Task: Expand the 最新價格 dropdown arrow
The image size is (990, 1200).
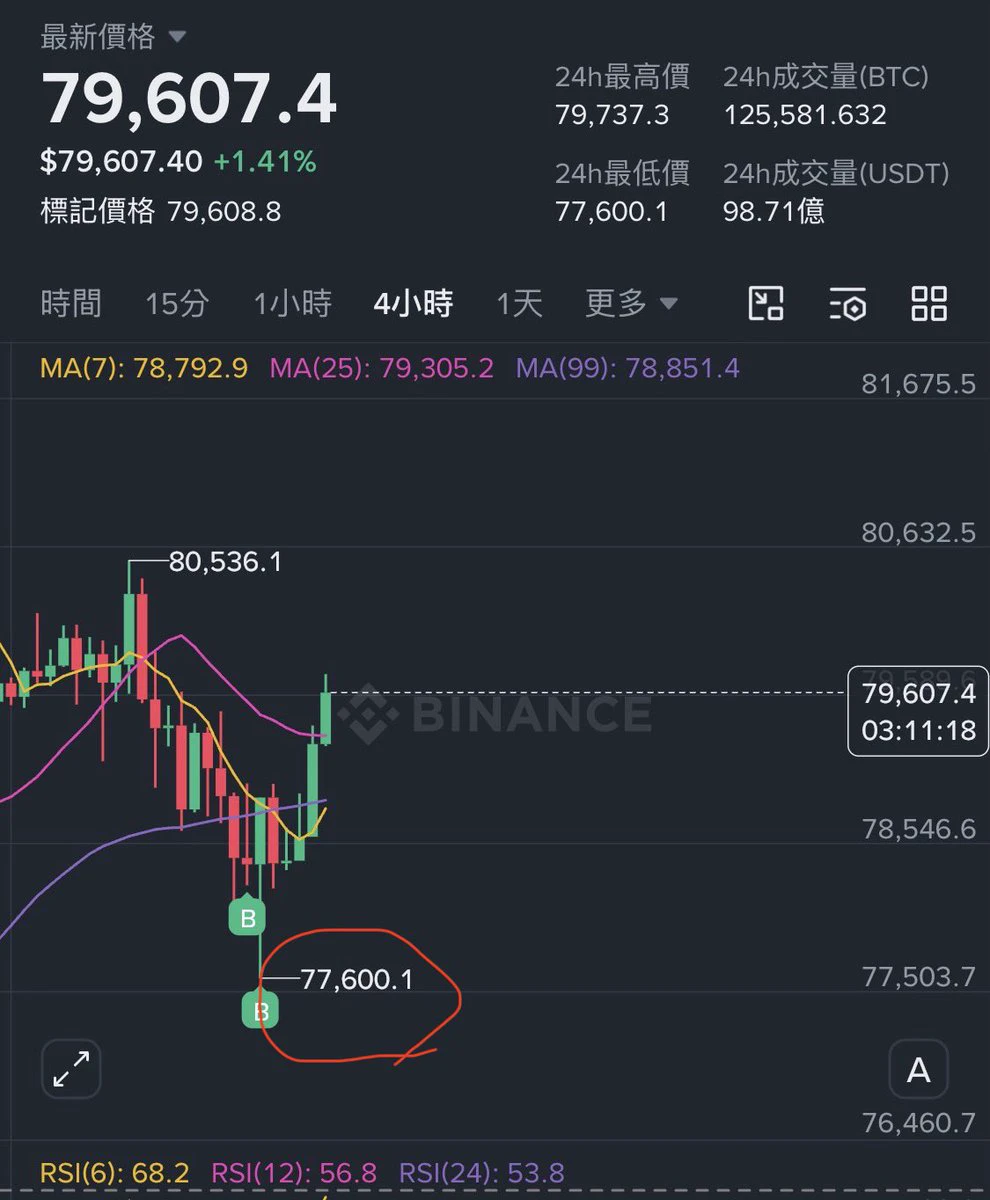Action: [177, 37]
